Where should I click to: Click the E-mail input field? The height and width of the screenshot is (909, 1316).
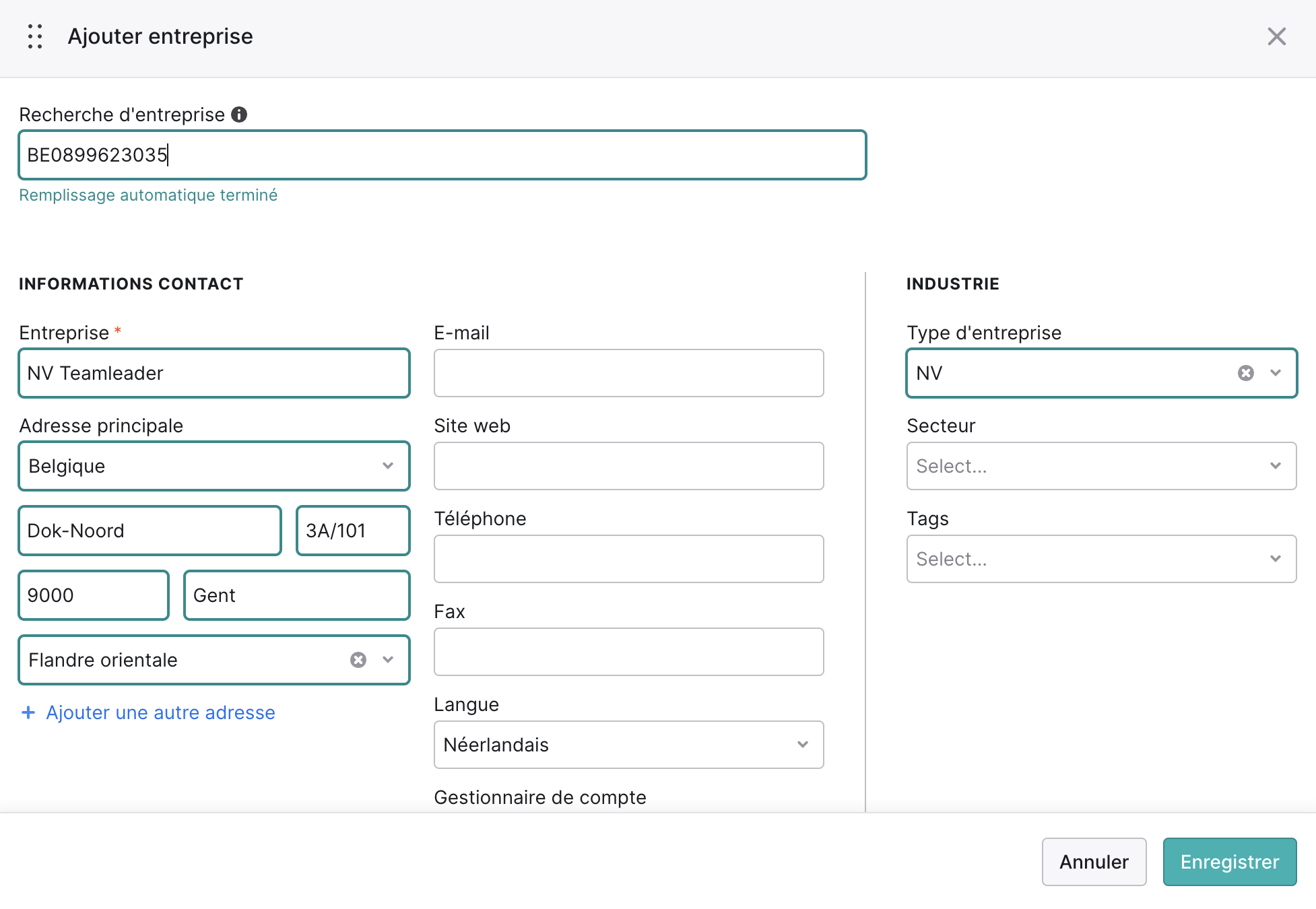(629, 373)
